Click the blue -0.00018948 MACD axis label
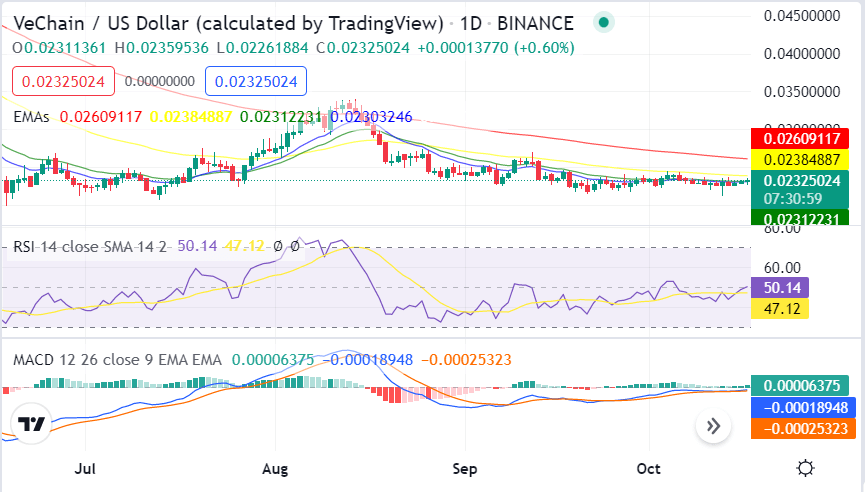This screenshot has width=865, height=492. (x=803, y=408)
